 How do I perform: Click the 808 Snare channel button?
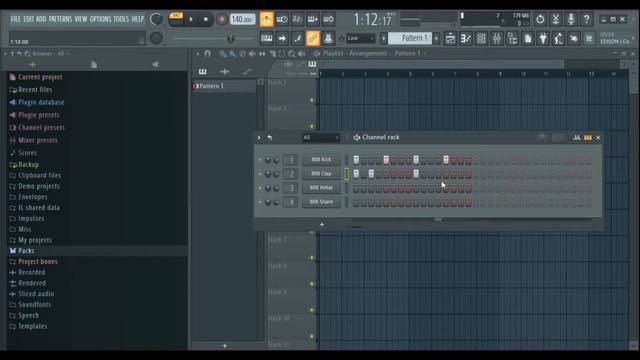[x=321, y=202]
